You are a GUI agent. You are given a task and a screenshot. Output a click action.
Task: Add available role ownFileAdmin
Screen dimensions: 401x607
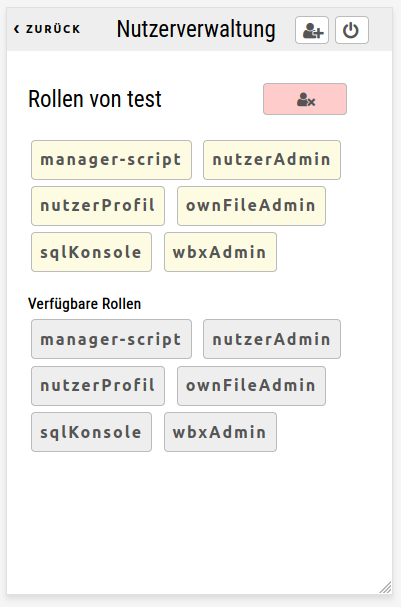click(x=251, y=386)
